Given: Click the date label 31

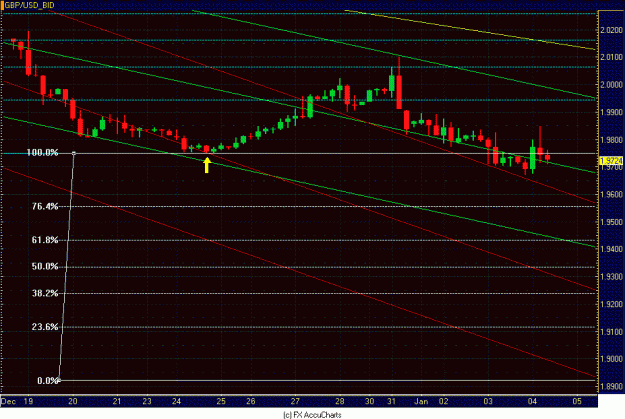Looking at the screenshot, I should coord(391,401).
